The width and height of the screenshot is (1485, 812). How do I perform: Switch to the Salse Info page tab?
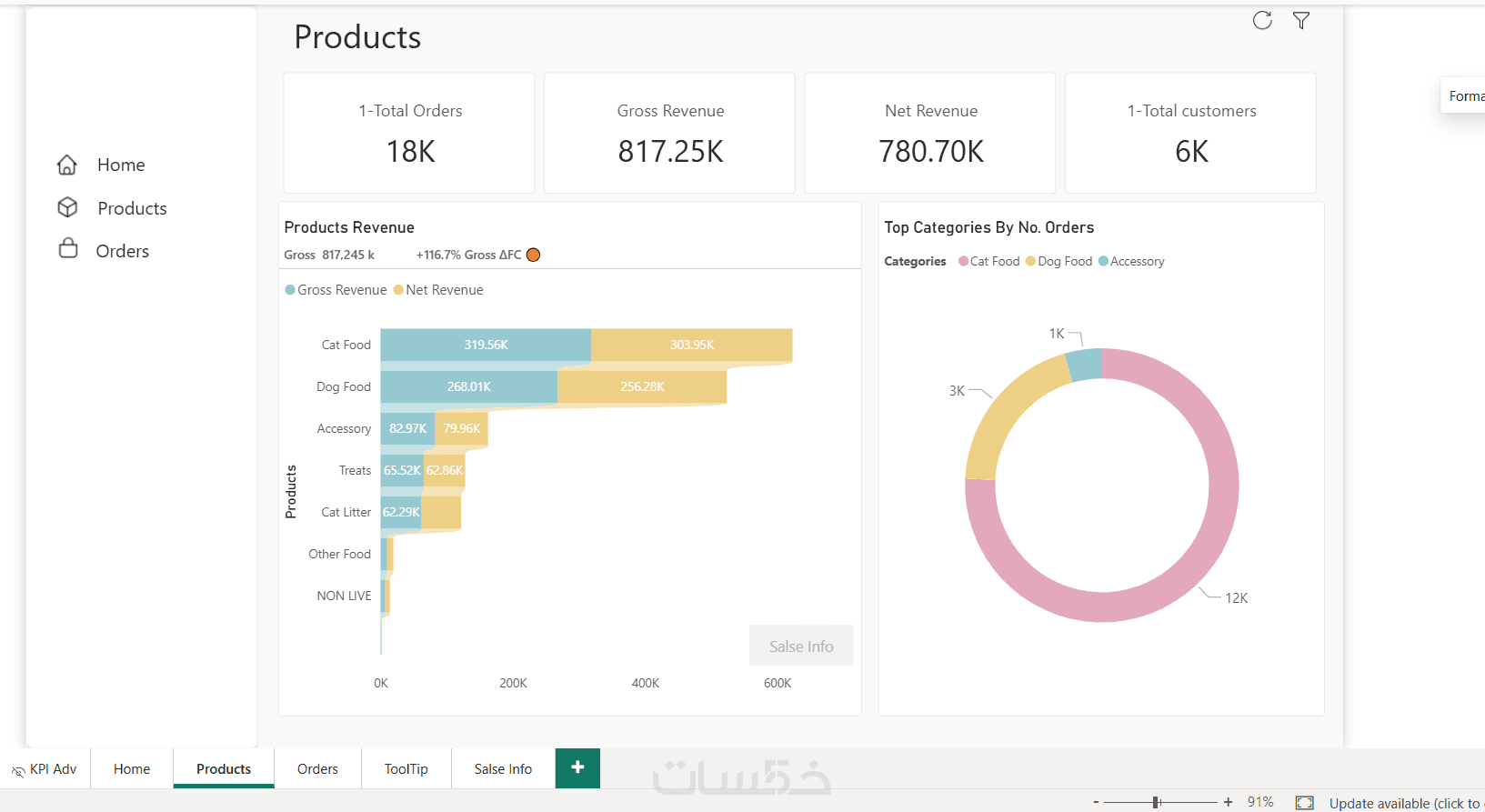(503, 769)
